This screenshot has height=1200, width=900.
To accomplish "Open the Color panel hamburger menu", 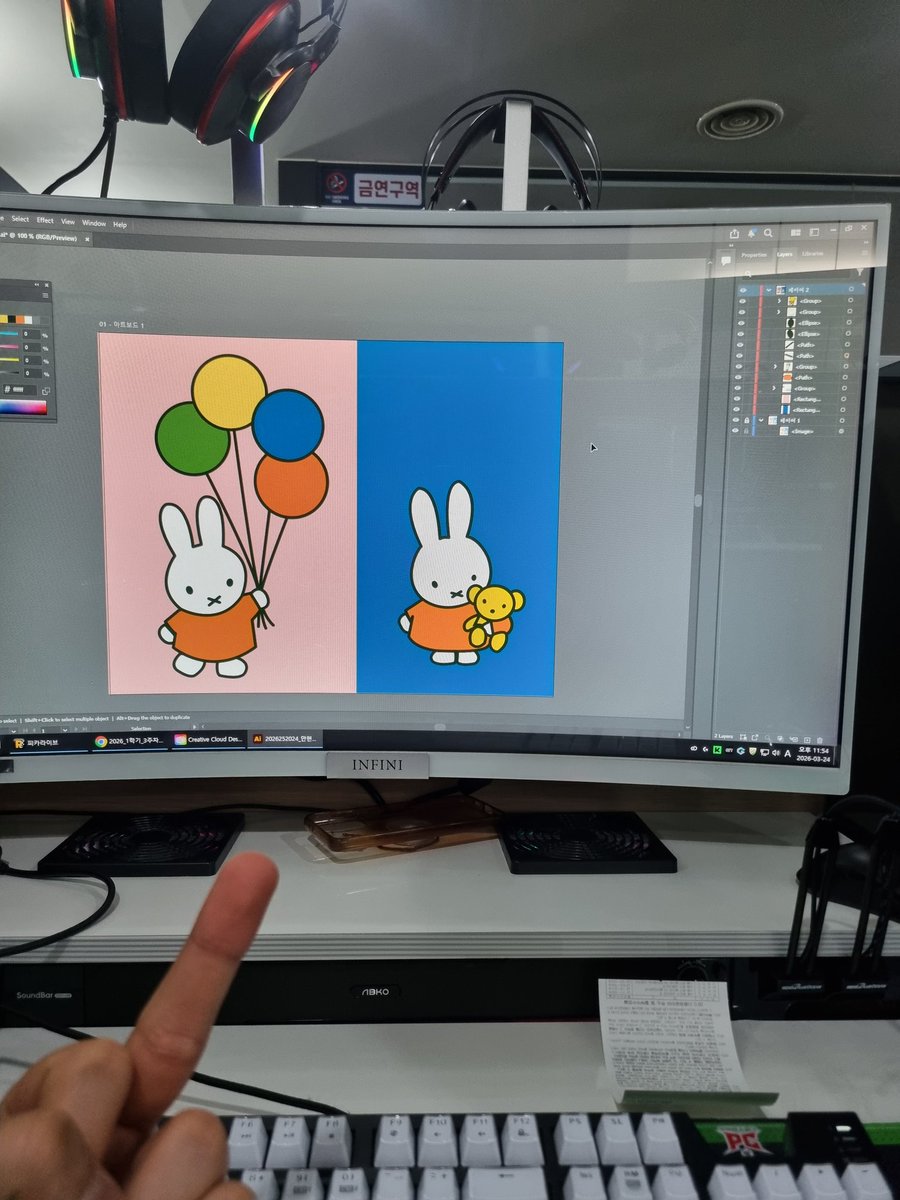I will (45, 295).
